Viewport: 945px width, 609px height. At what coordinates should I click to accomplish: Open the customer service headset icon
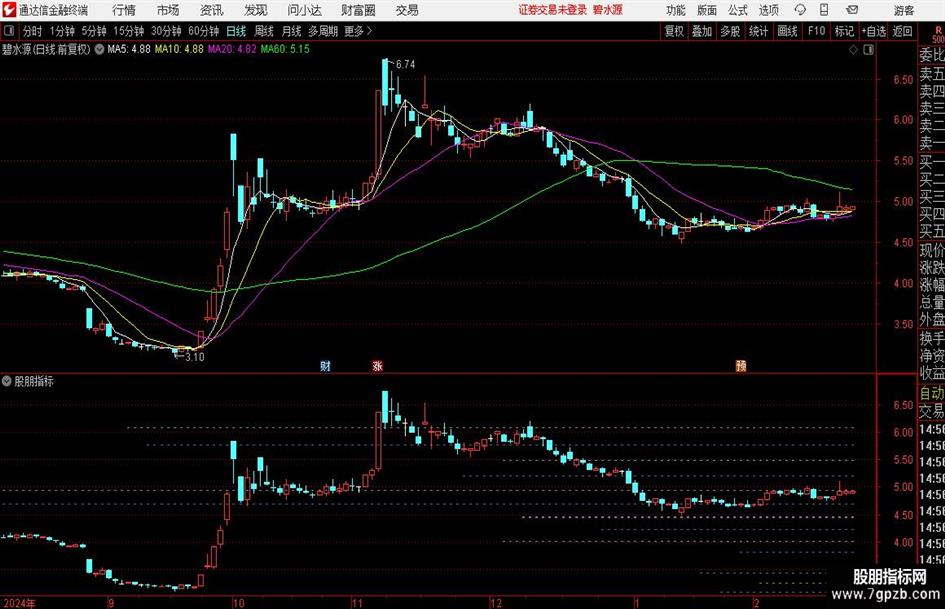(x=800, y=10)
